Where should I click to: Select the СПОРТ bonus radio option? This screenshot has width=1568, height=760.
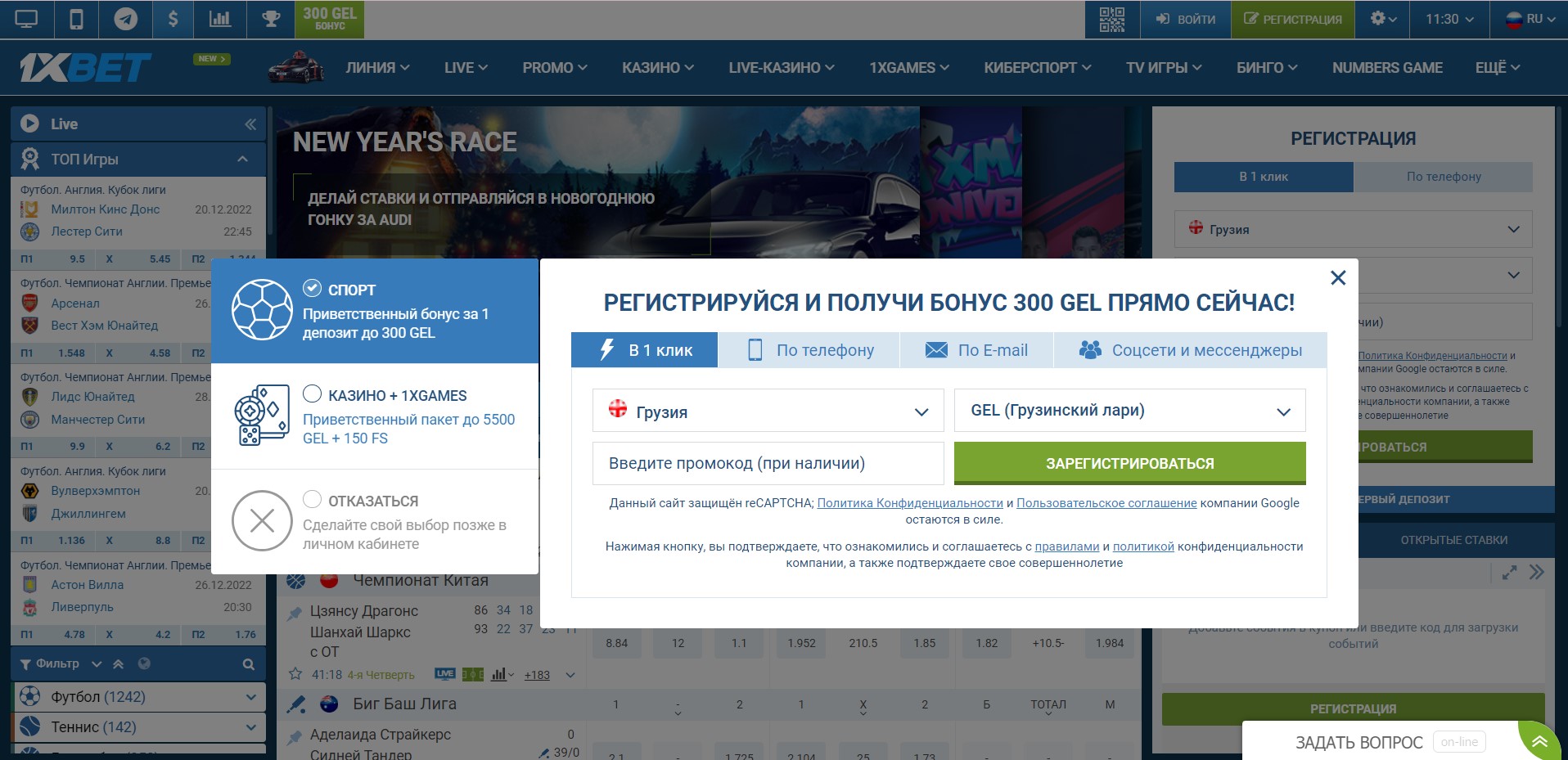[312, 288]
